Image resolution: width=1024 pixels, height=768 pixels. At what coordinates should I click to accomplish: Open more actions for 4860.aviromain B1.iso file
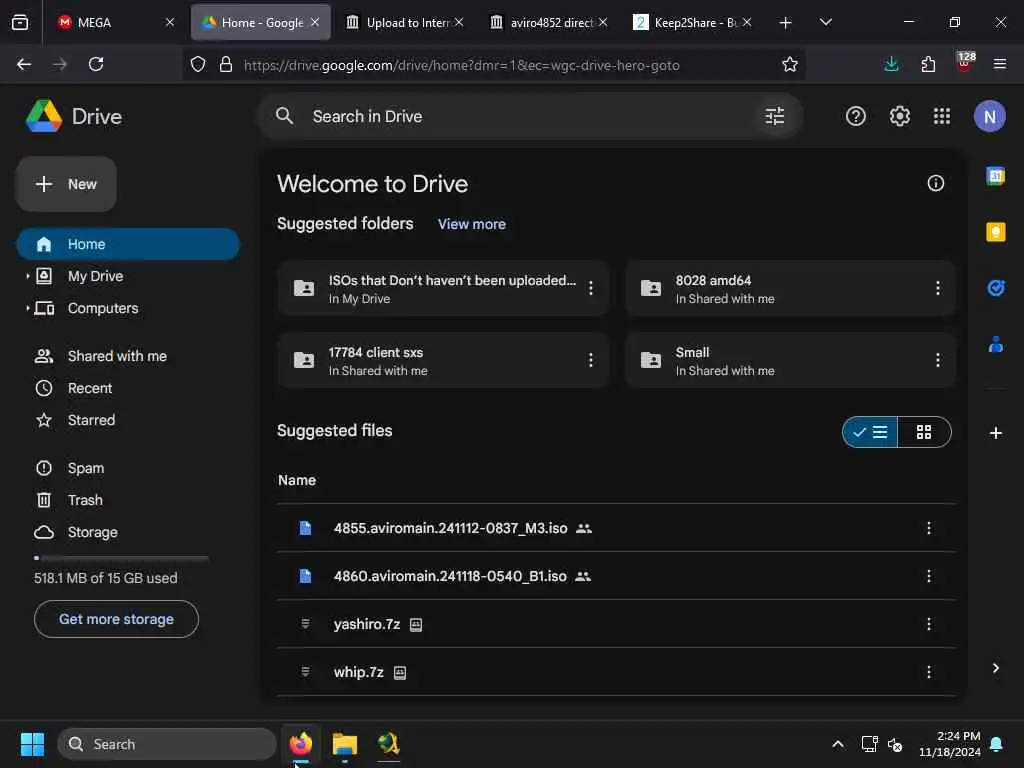coord(929,576)
